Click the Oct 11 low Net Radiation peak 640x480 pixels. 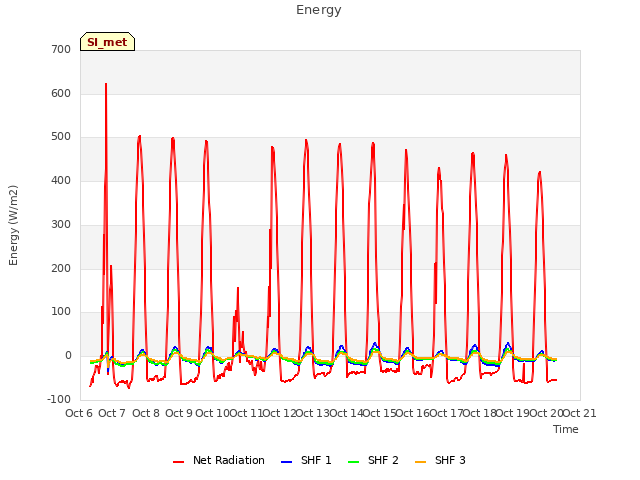click(238, 288)
